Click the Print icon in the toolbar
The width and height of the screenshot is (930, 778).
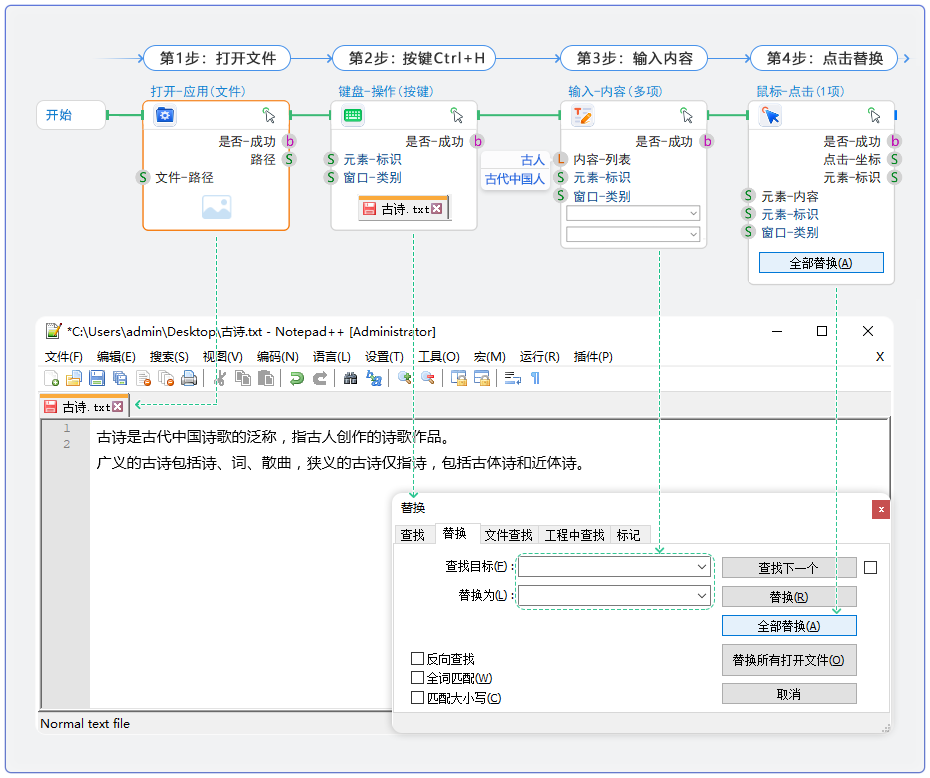[x=189, y=378]
